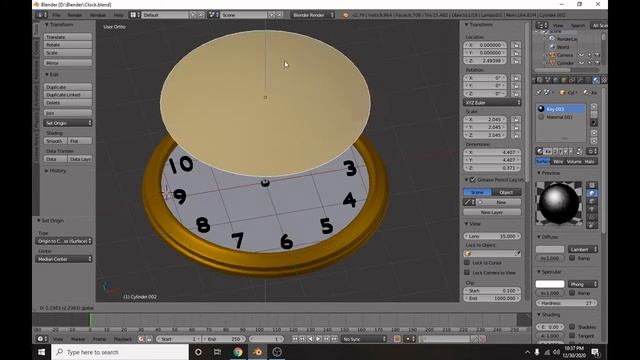Image resolution: width=640 pixels, height=360 pixels.
Task: Click the white specular color swatch
Action: (550, 284)
